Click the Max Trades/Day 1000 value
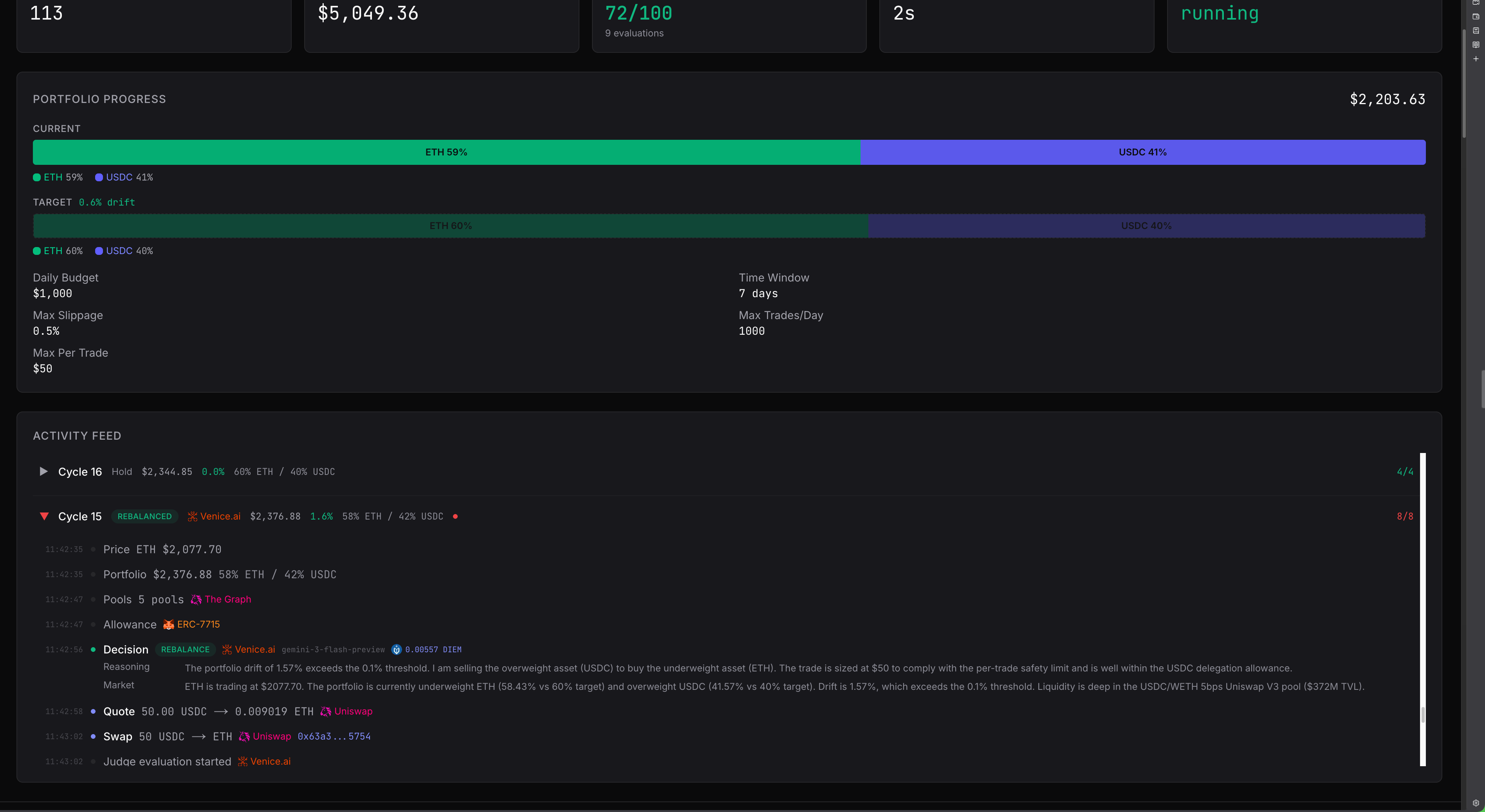This screenshot has width=1485, height=812. point(752,331)
